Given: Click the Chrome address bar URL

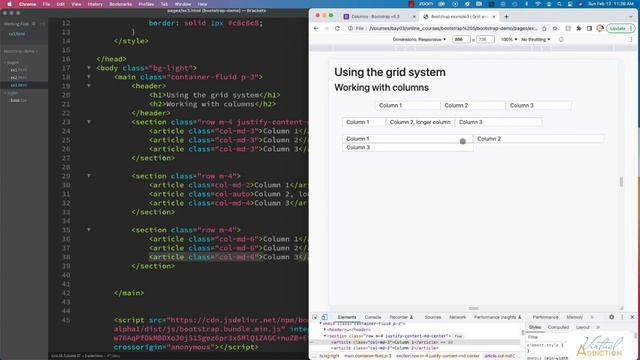Looking at the screenshot, I should click(x=453, y=29).
